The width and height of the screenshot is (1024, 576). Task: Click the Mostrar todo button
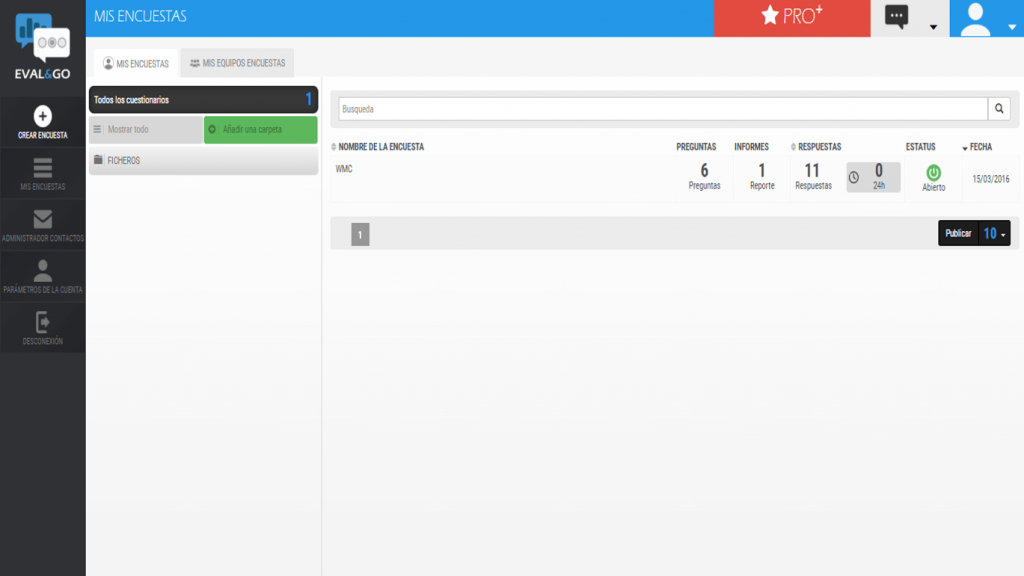[x=145, y=130]
